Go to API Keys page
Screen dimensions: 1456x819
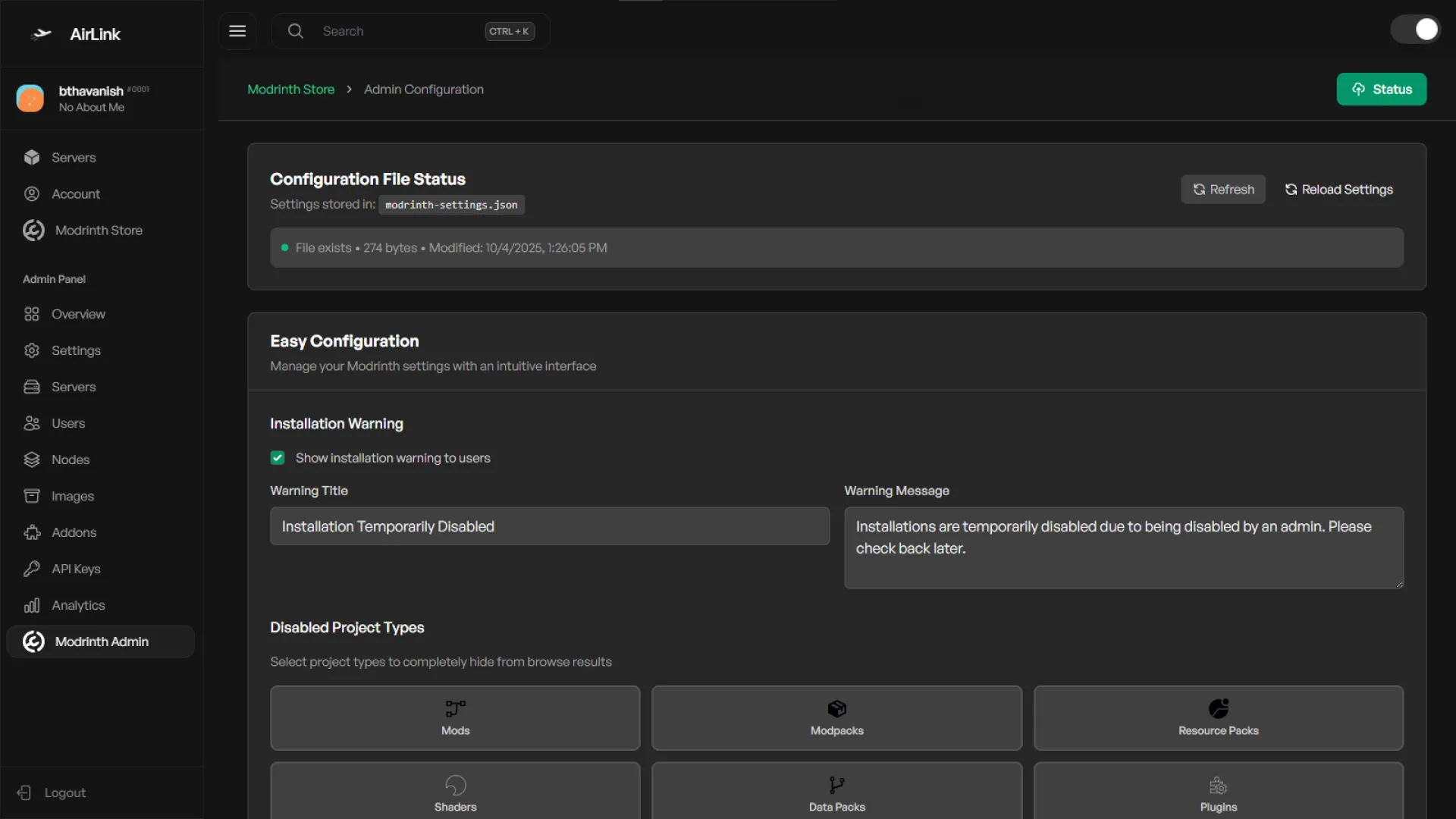pyautogui.click(x=75, y=569)
